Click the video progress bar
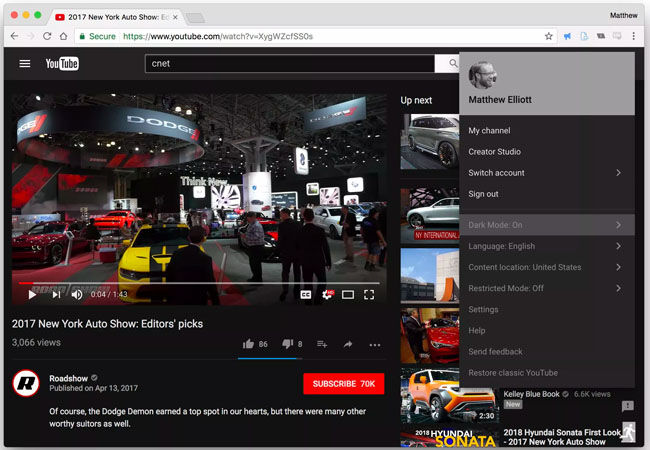This screenshot has height=450, width=650. (x=199, y=283)
